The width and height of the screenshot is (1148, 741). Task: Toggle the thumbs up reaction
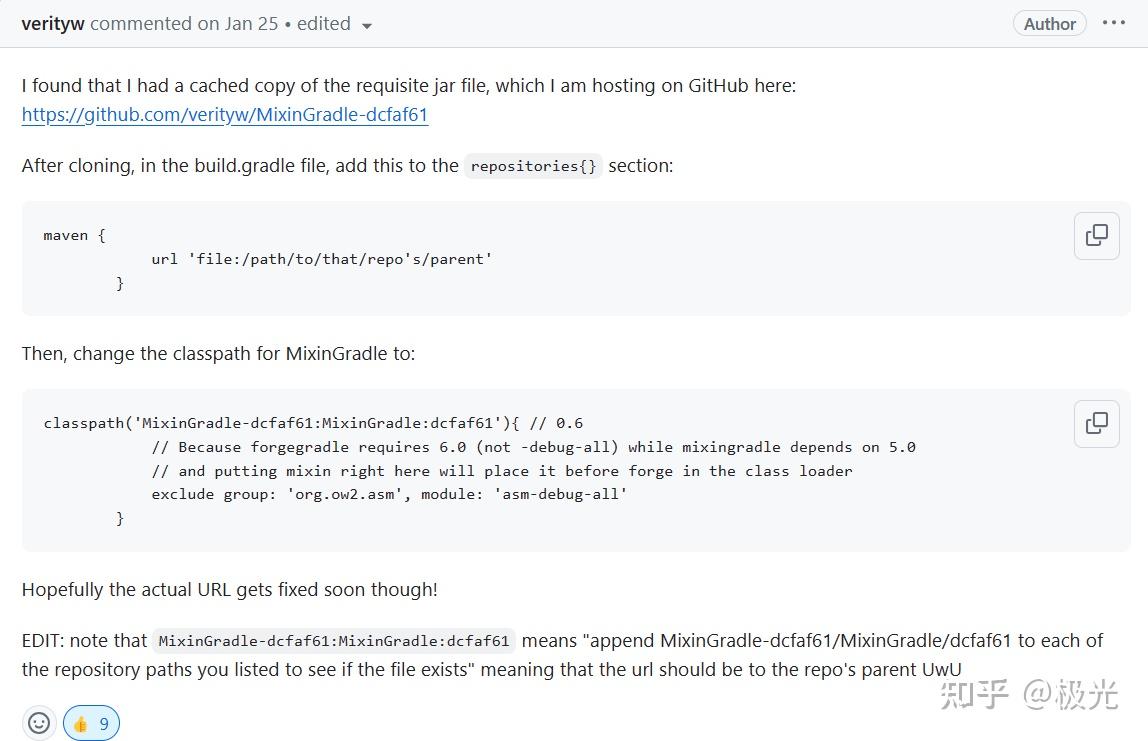pos(91,722)
